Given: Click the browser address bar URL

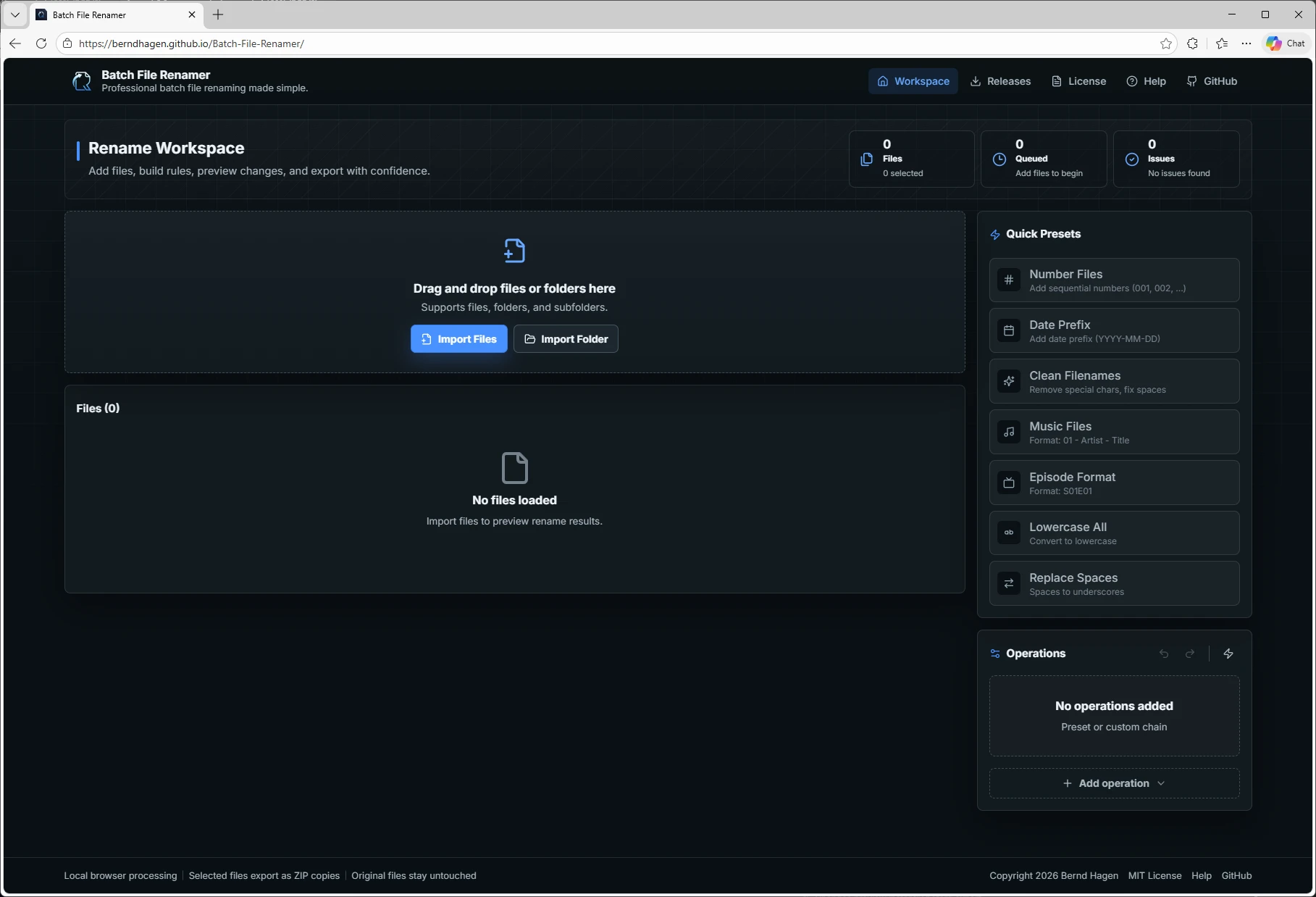Looking at the screenshot, I should (191, 43).
